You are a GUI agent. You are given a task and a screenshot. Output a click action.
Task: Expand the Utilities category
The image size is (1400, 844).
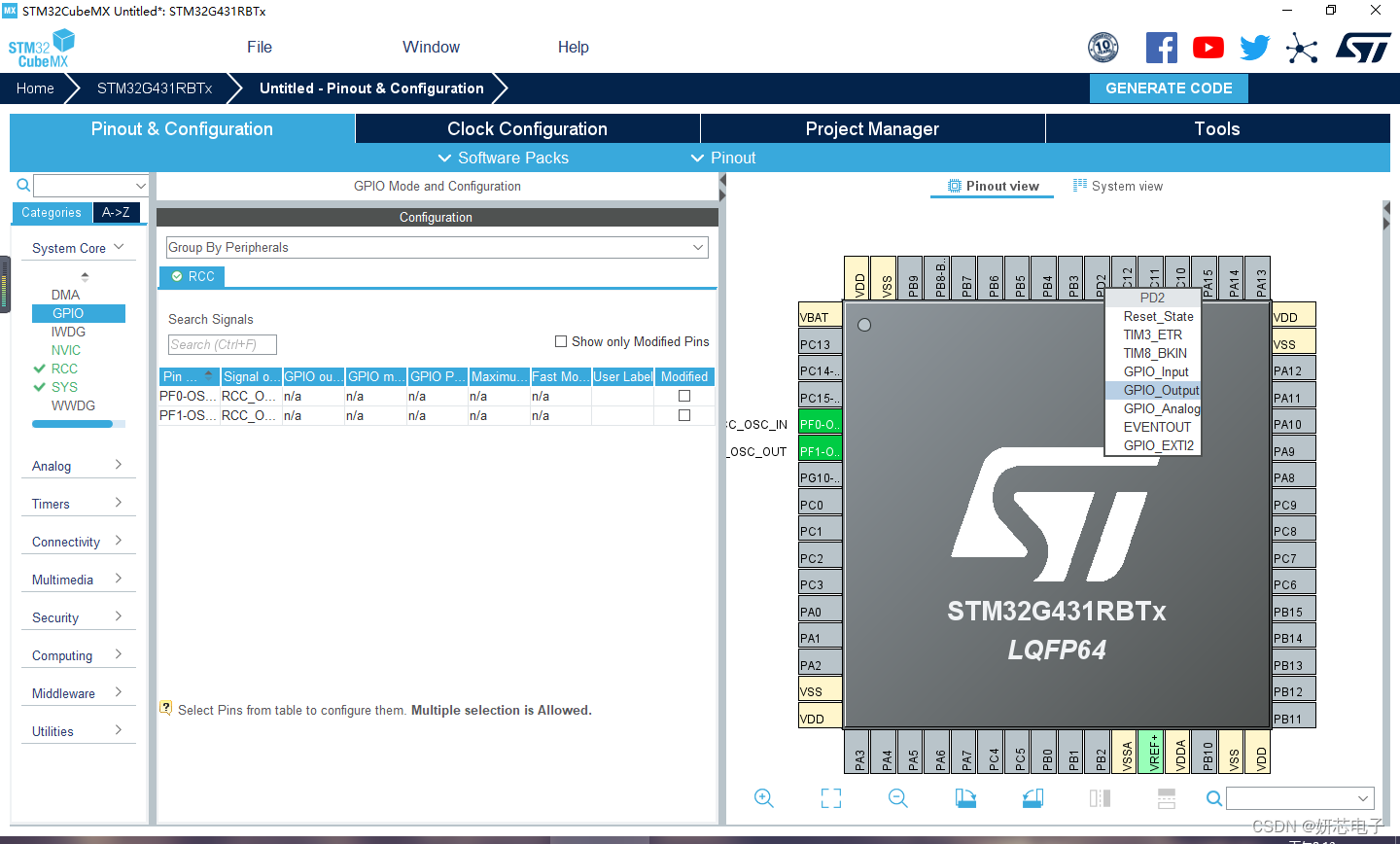click(78, 731)
